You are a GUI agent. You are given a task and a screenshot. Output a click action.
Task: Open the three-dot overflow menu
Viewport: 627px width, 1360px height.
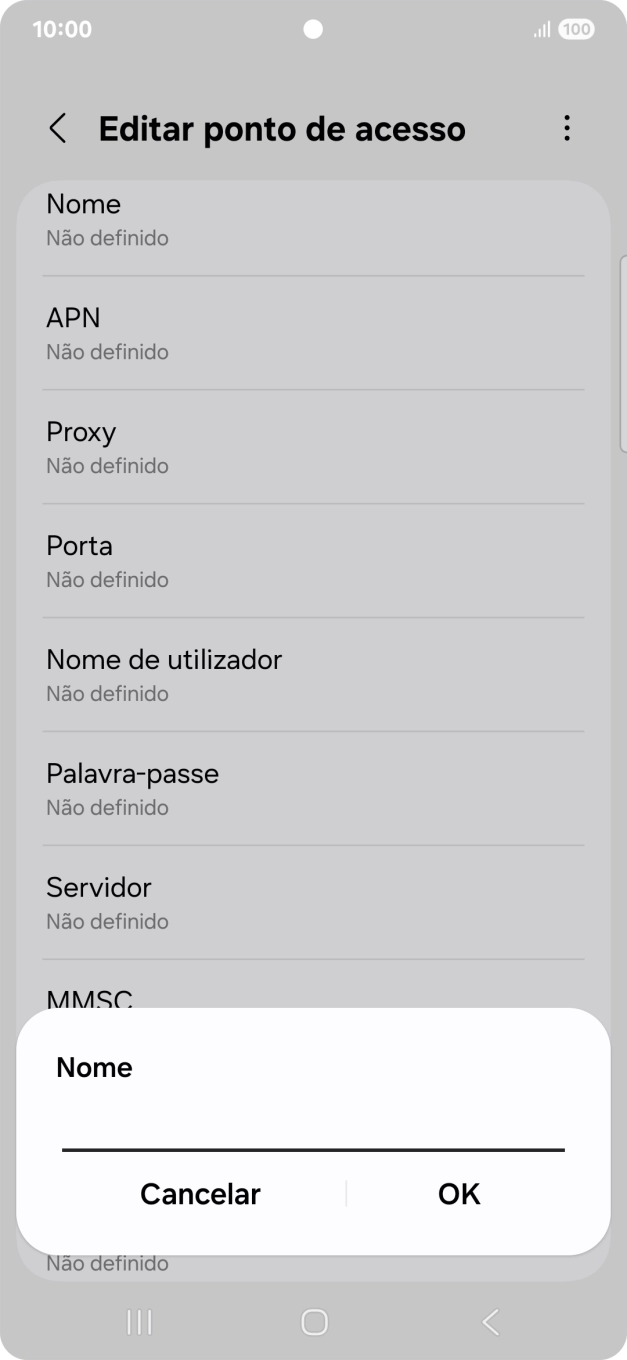tap(566, 128)
